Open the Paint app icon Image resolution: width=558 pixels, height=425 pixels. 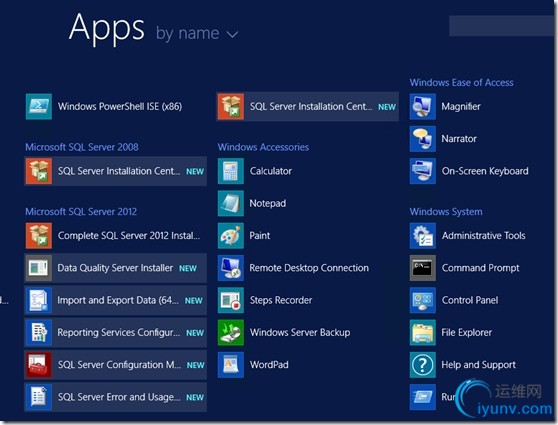[231, 236]
